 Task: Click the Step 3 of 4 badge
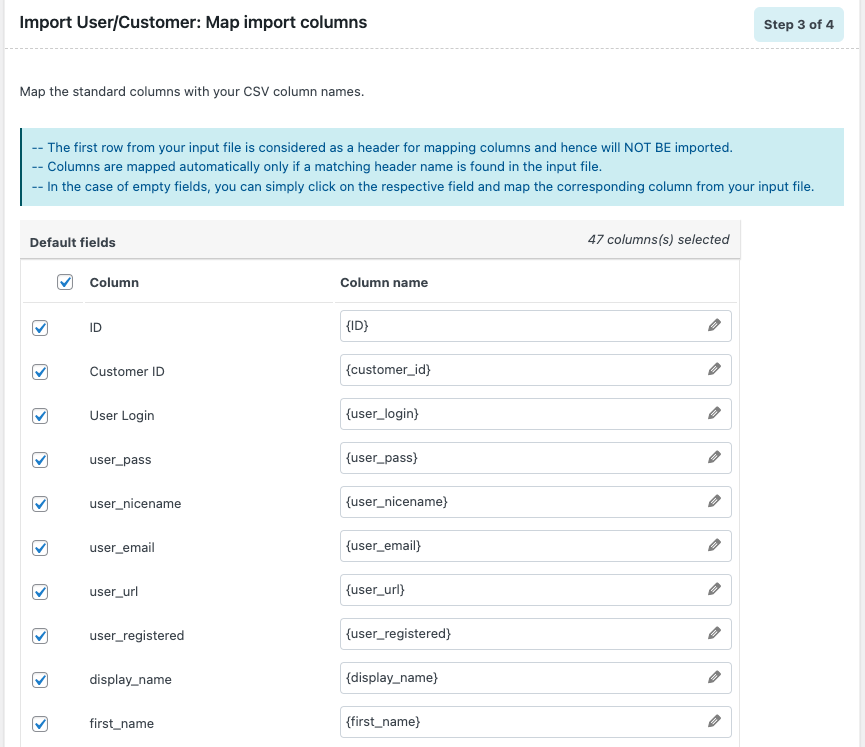tap(798, 24)
